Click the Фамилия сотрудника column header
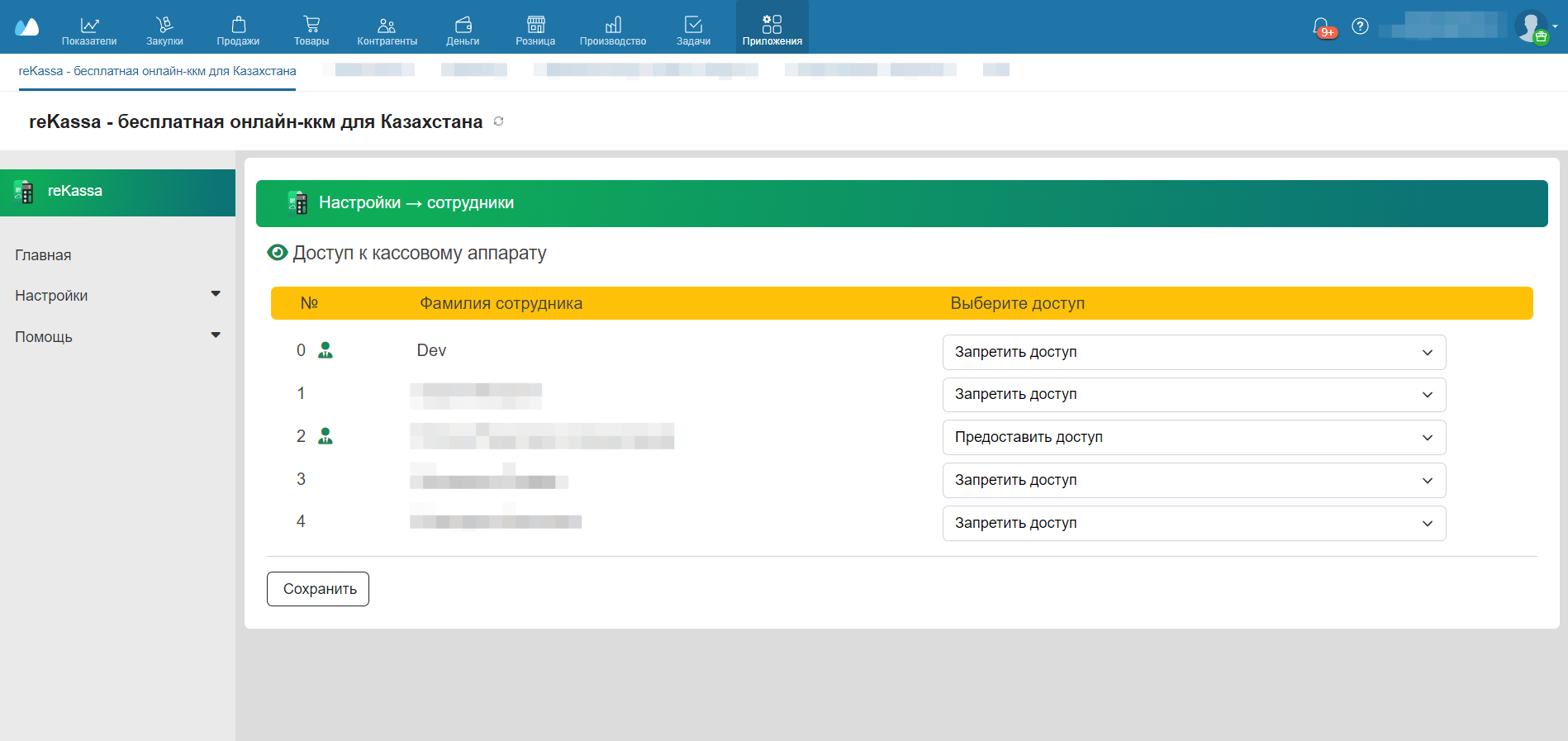The height and width of the screenshot is (741, 1568). [x=501, y=303]
